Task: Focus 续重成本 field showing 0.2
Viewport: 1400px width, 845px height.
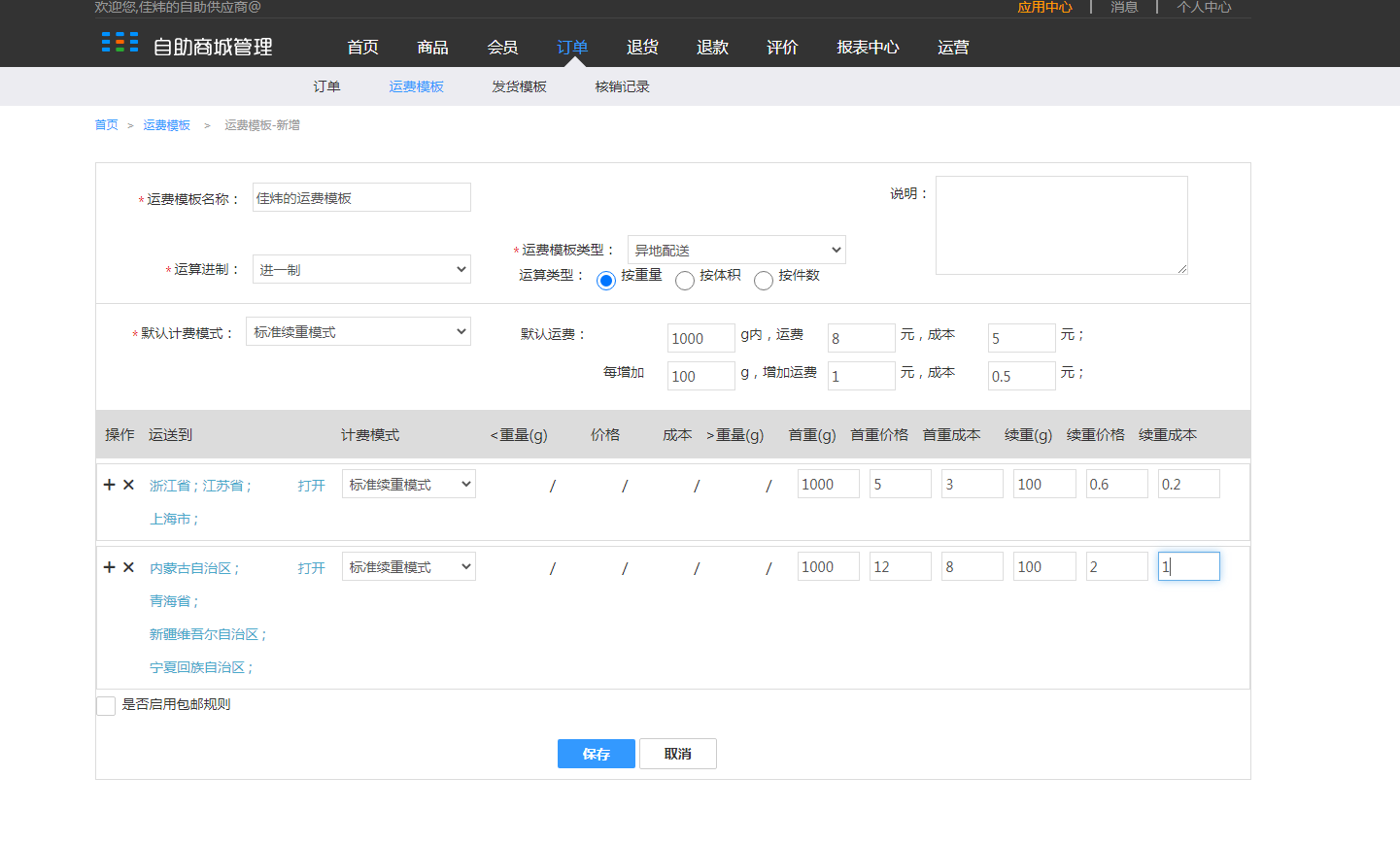Action: (1189, 484)
